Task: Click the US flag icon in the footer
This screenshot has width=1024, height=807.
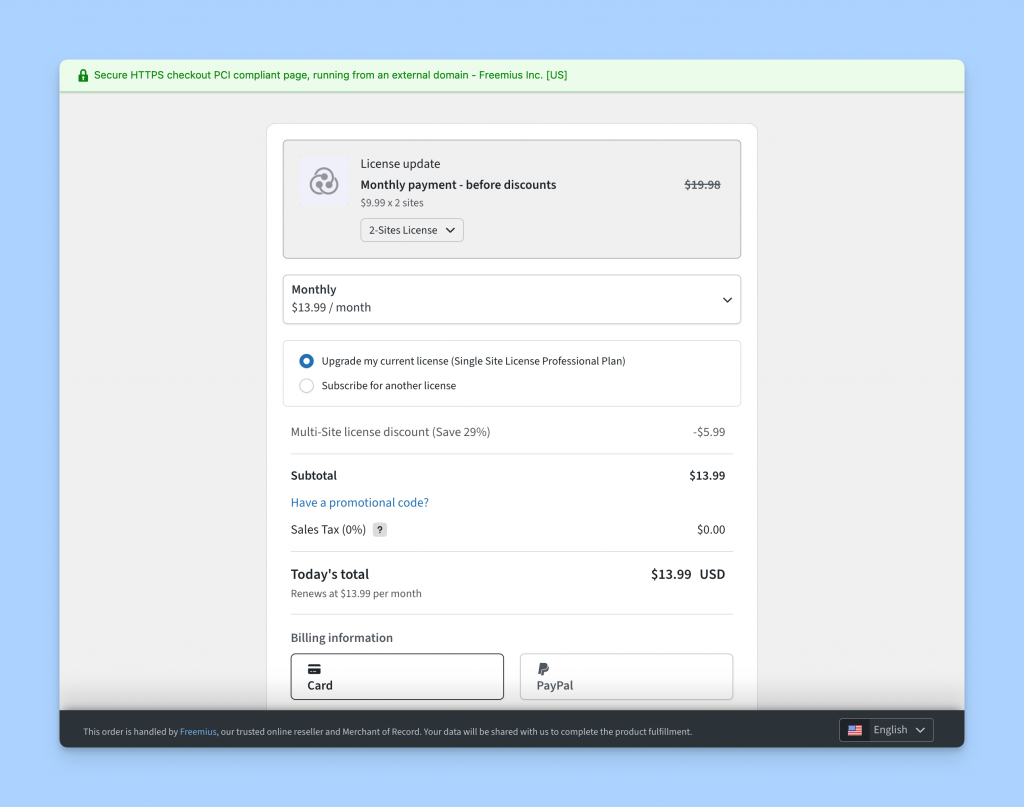Action: pyautogui.click(x=855, y=730)
